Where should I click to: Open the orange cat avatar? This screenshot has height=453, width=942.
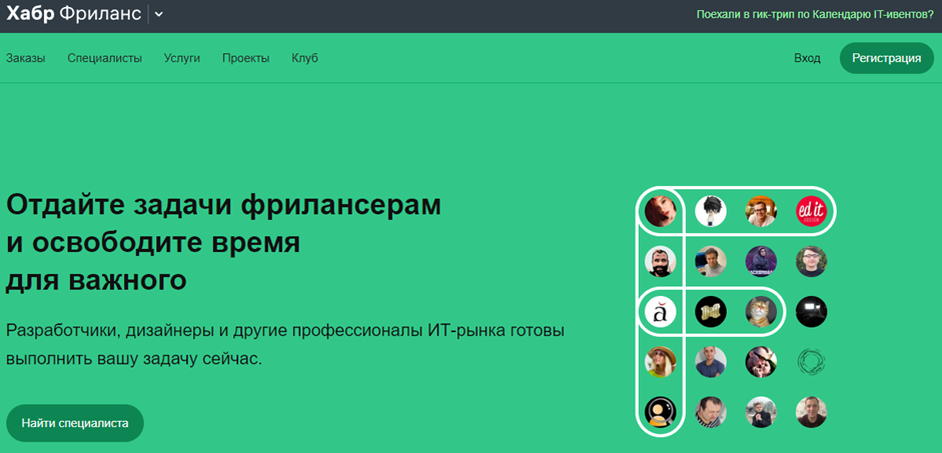tap(761, 312)
